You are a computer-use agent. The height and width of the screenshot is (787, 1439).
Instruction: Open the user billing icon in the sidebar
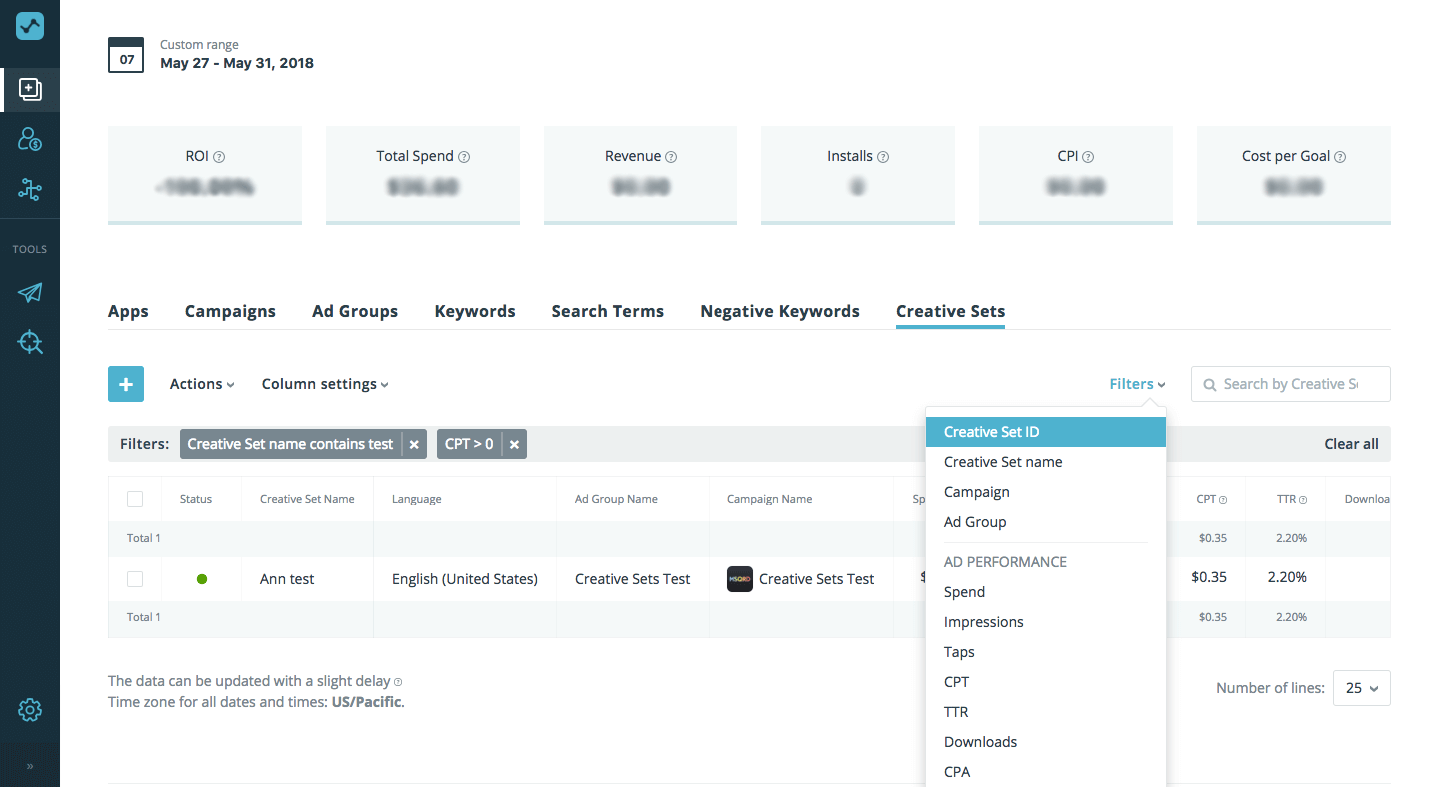30,139
